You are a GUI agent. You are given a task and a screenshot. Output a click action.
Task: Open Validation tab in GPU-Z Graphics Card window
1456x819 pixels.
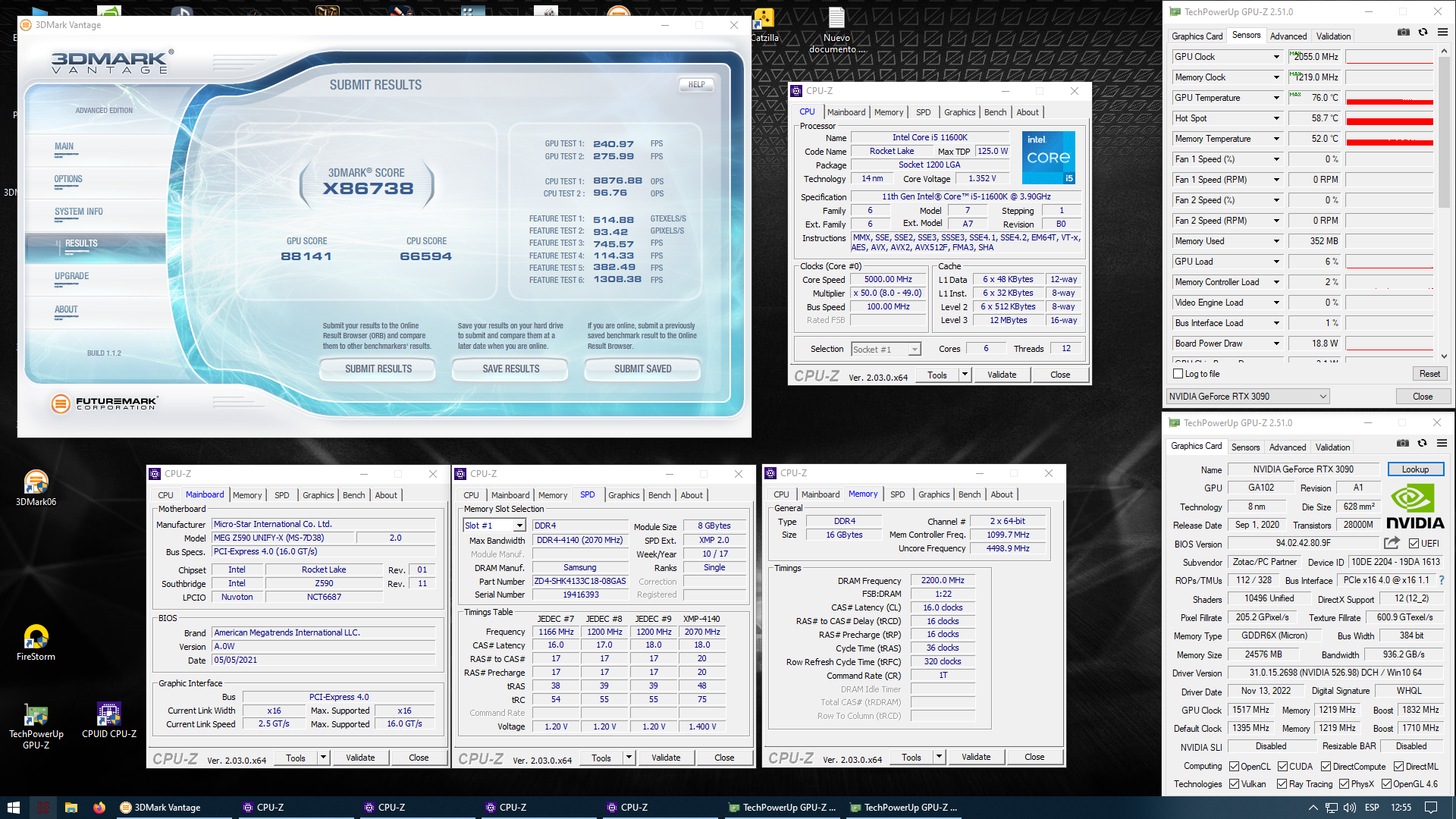[1332, 447]
